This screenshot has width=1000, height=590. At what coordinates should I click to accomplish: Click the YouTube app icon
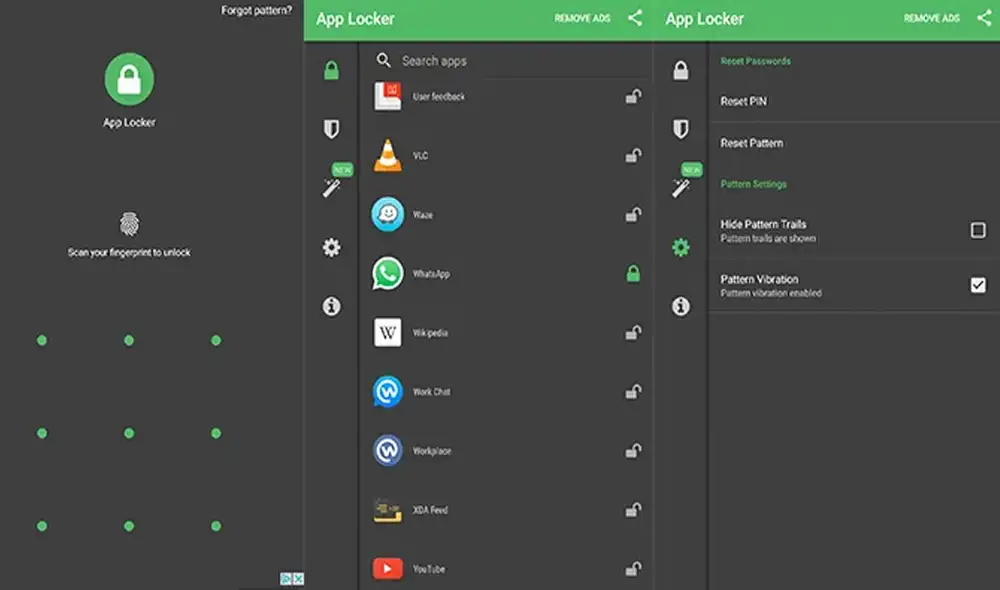point(386,567)
